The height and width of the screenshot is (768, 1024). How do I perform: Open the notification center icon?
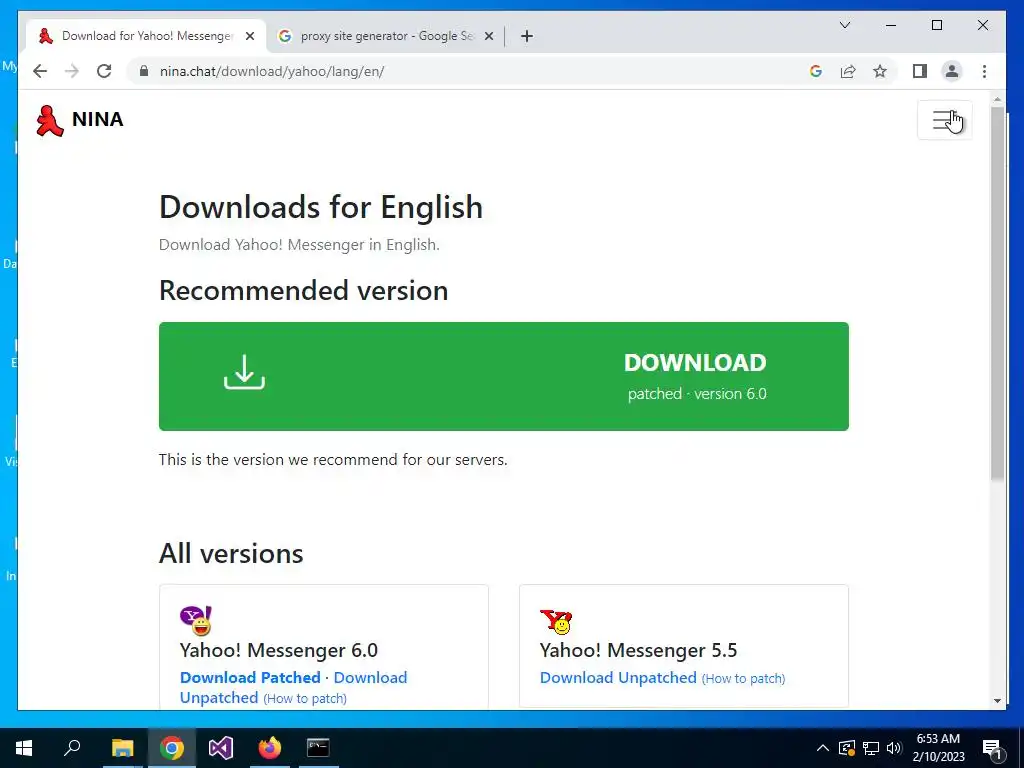992,748
